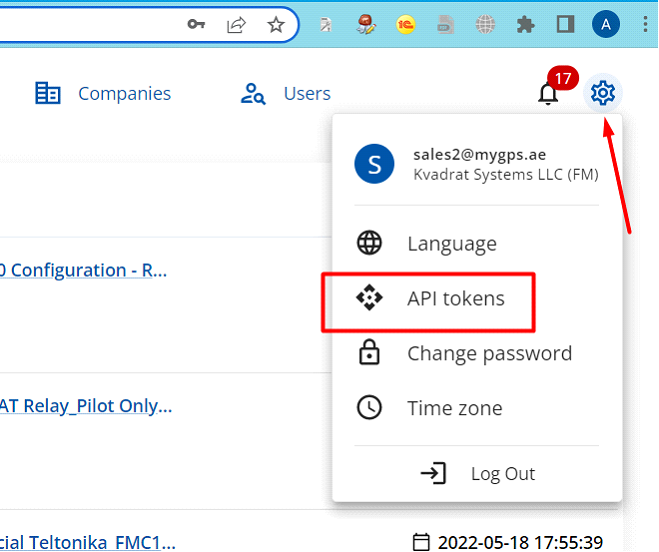The height and width of the screenshot is (552, 659).
Task: Click the Companies building icon
Action: point(47,94)
